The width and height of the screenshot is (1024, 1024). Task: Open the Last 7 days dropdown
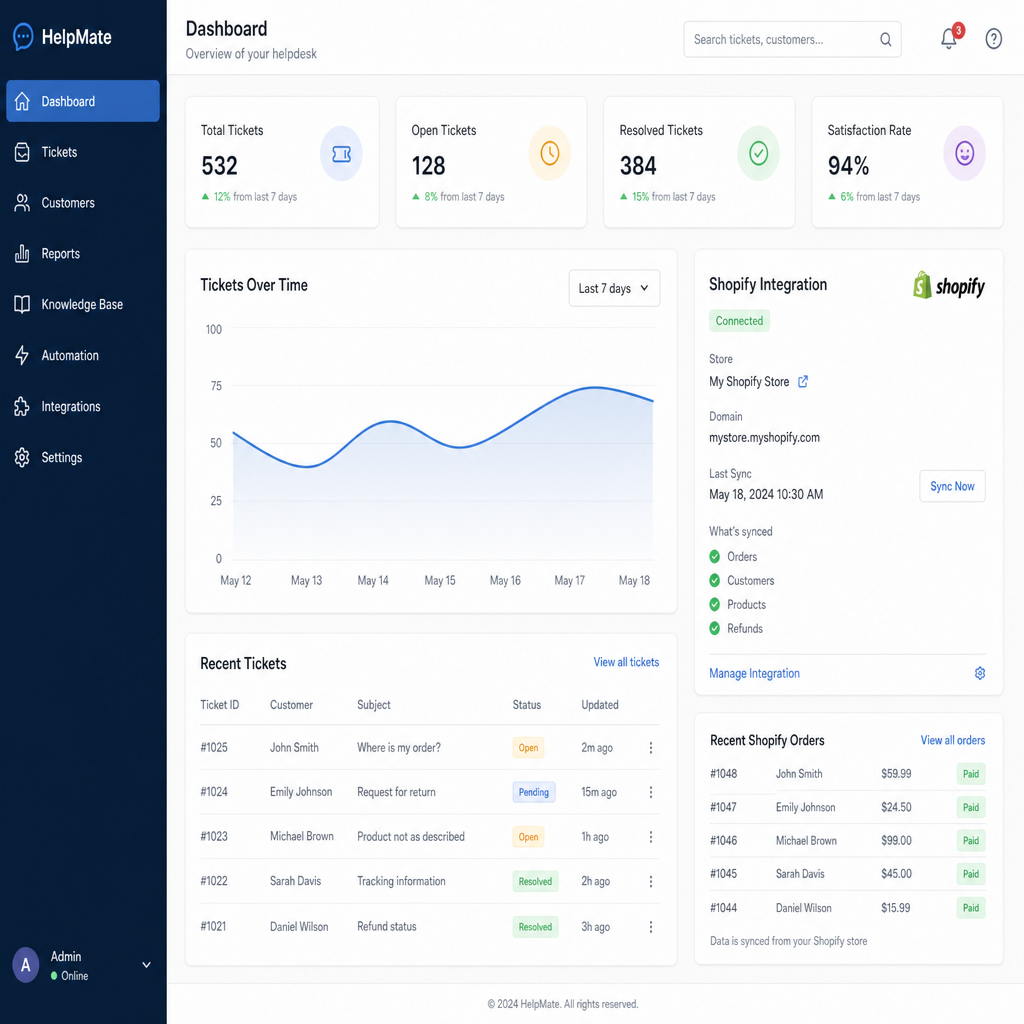pyautogui.click(x=614, y=288)
